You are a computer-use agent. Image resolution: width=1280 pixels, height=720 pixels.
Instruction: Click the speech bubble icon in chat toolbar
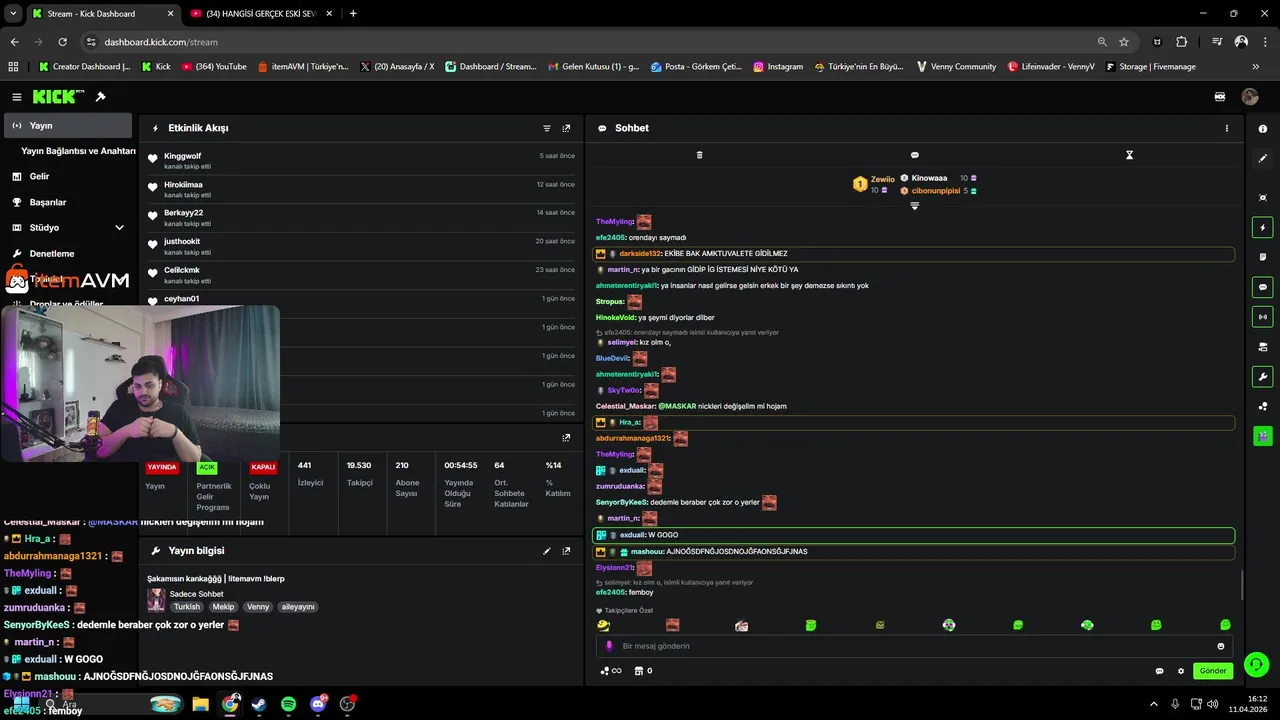pyautogui.click(x=914, y=155)
